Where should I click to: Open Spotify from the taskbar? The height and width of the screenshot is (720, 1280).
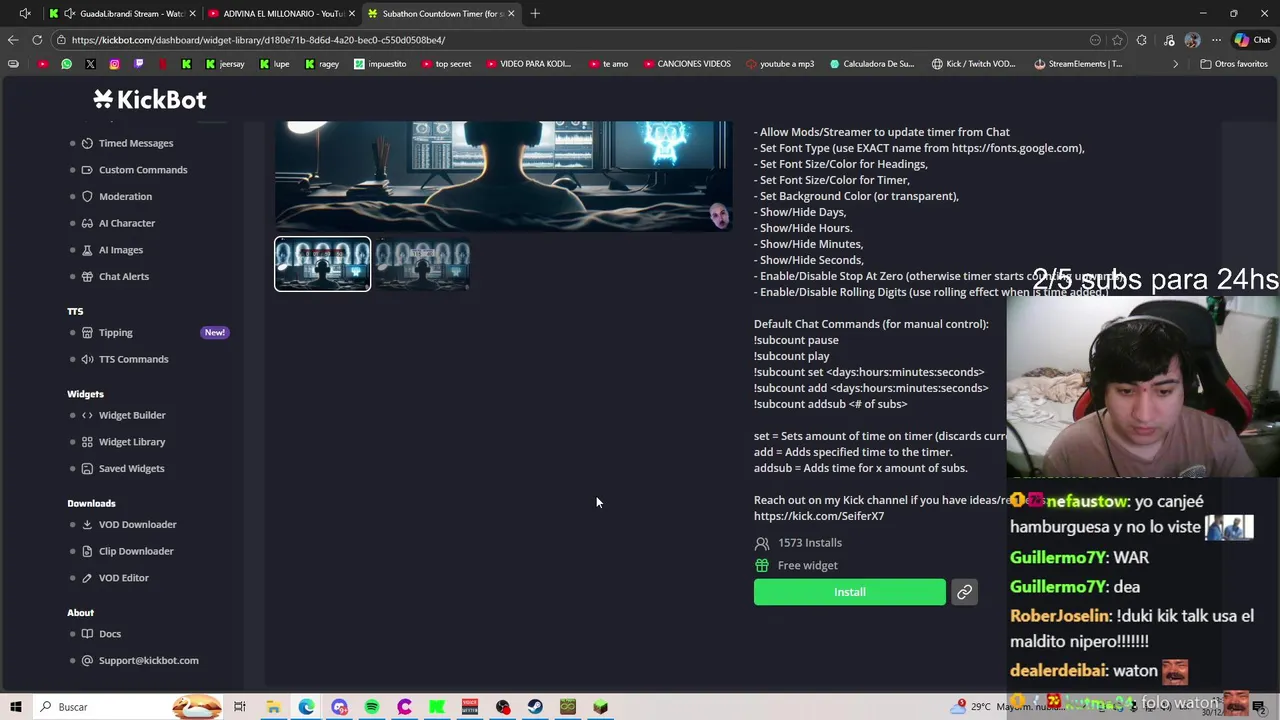(x=371, y=707)
